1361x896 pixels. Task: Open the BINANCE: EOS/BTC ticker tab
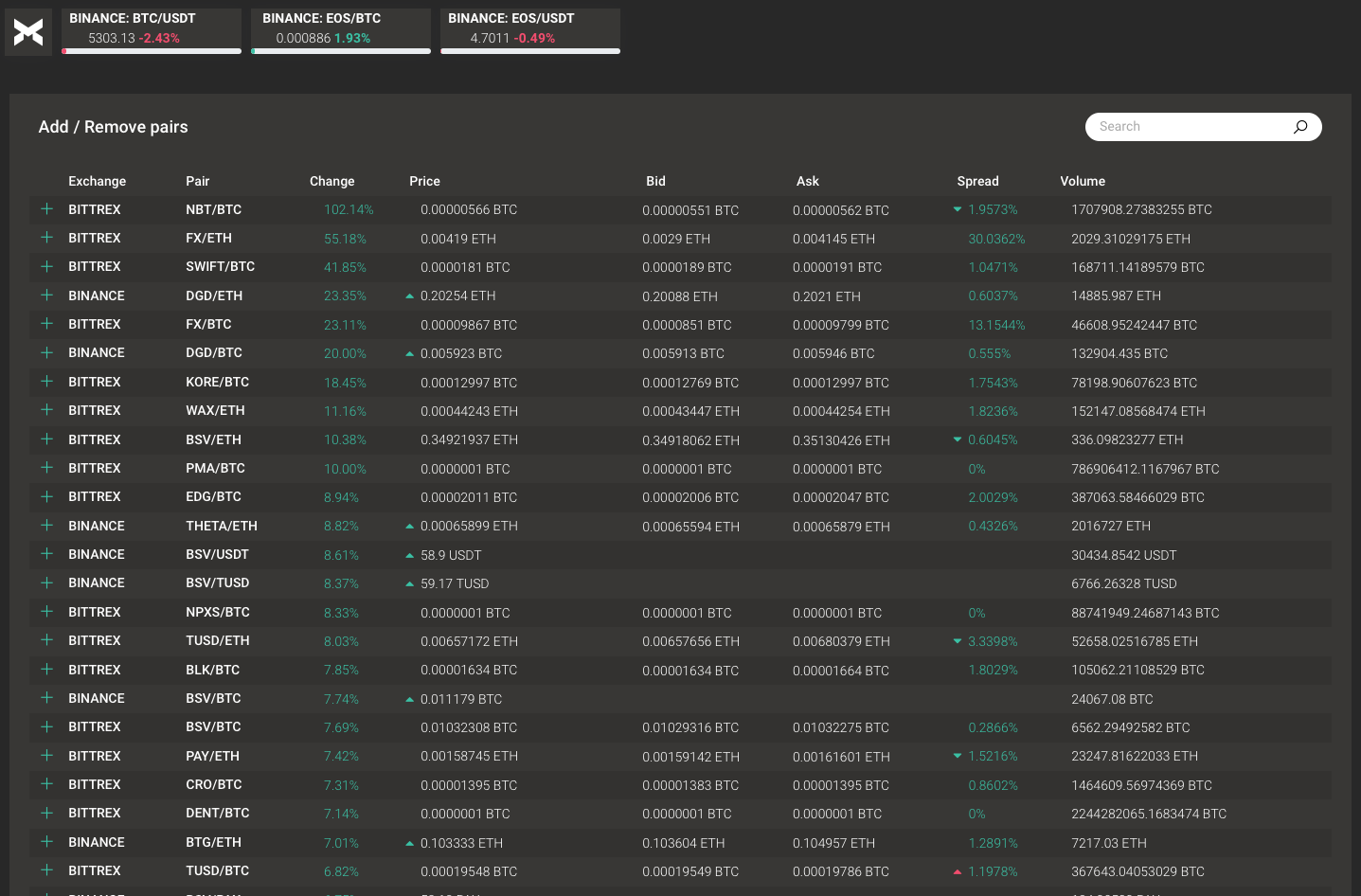(x=341, y=31)
